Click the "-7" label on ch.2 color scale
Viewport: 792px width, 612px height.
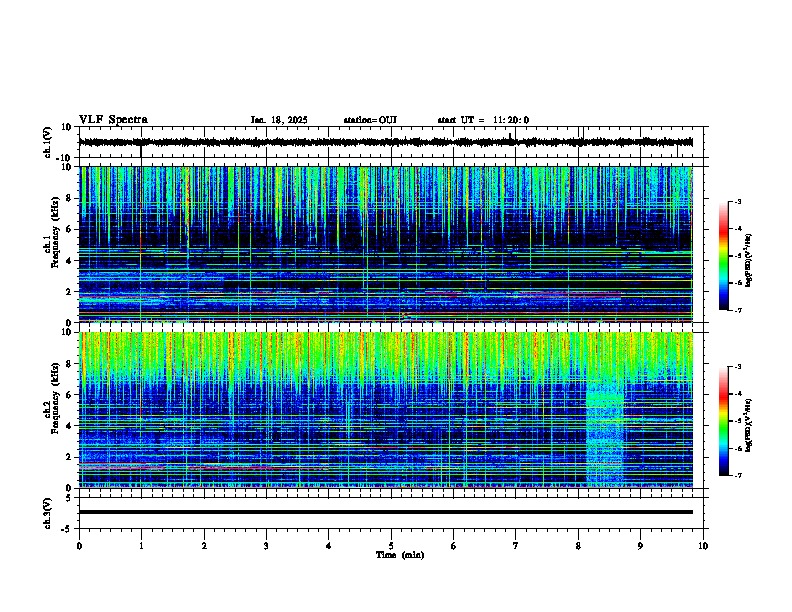pos(737,475)
